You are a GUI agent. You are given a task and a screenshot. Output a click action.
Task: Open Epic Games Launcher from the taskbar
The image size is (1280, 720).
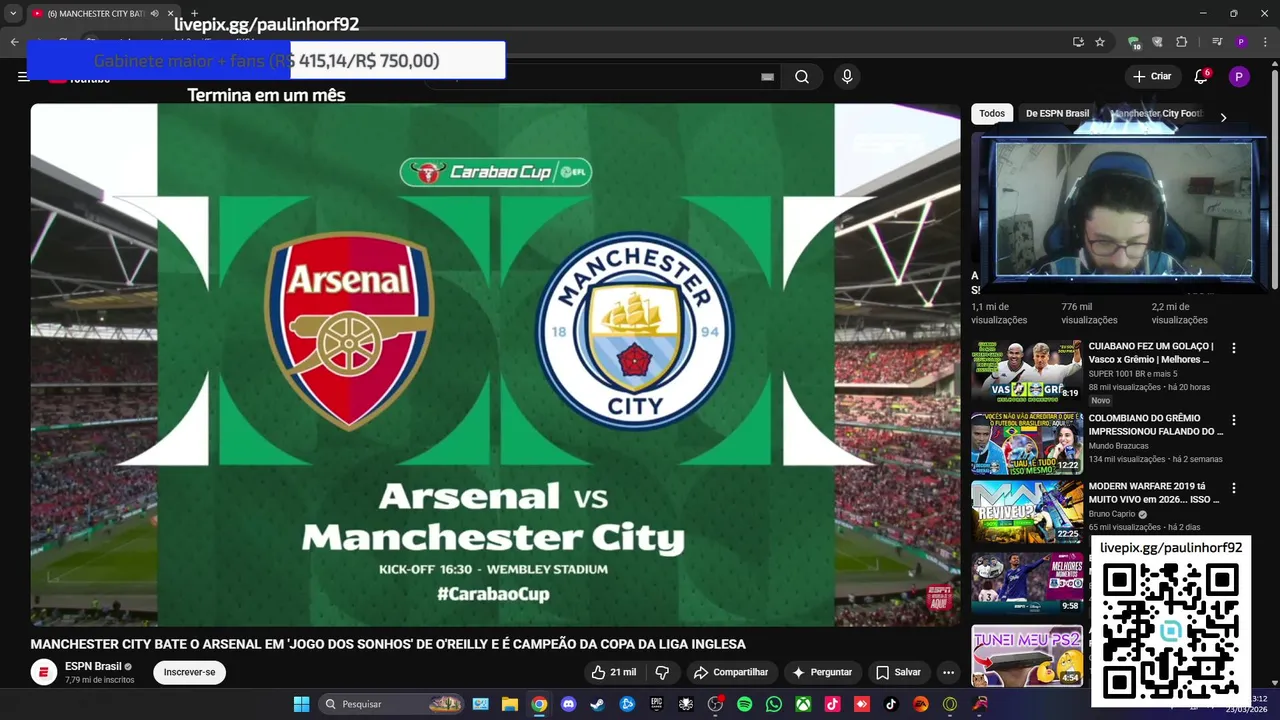pyautogui.click(x=656, y=704)
